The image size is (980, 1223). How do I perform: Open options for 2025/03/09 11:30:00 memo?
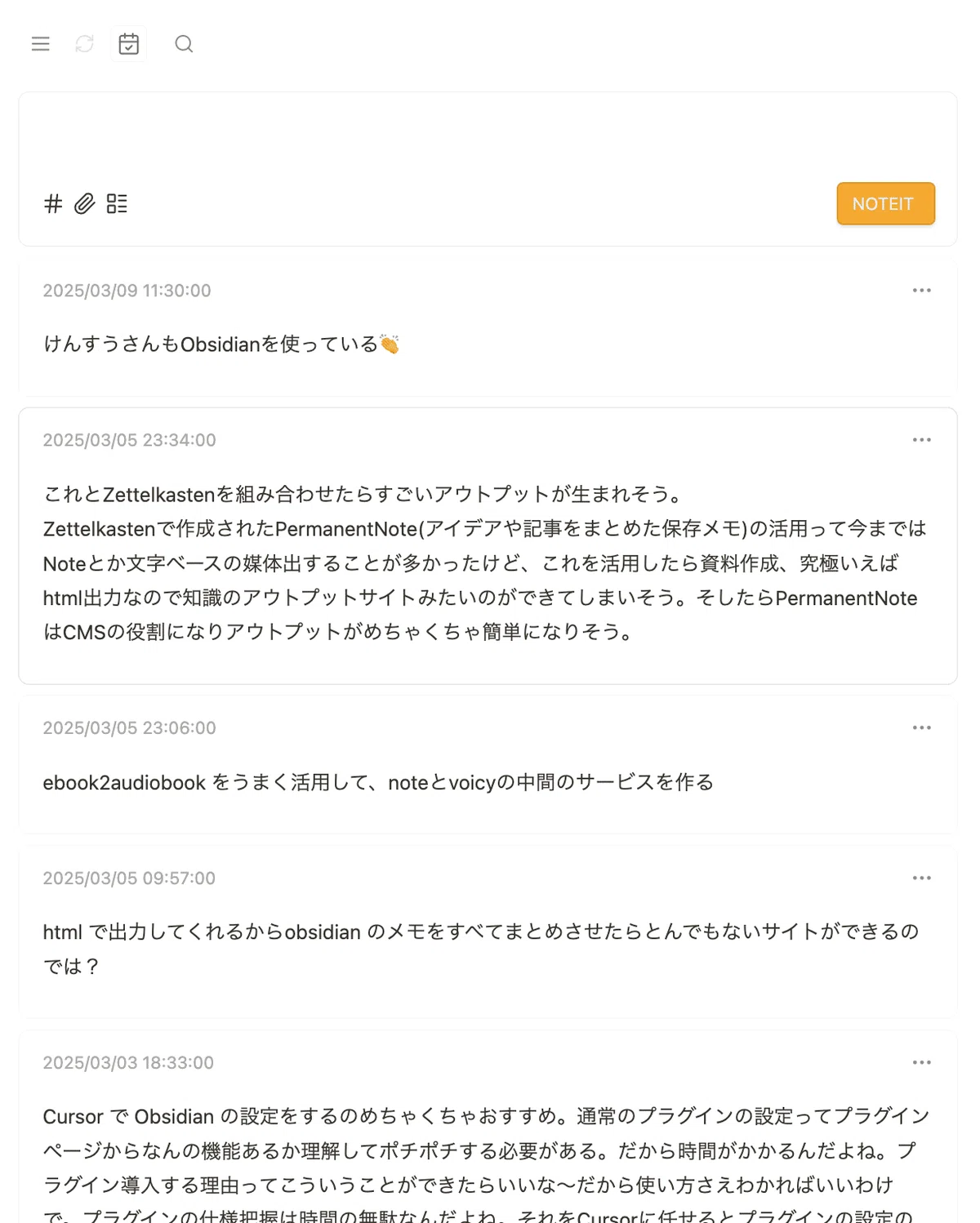point(921,291)
